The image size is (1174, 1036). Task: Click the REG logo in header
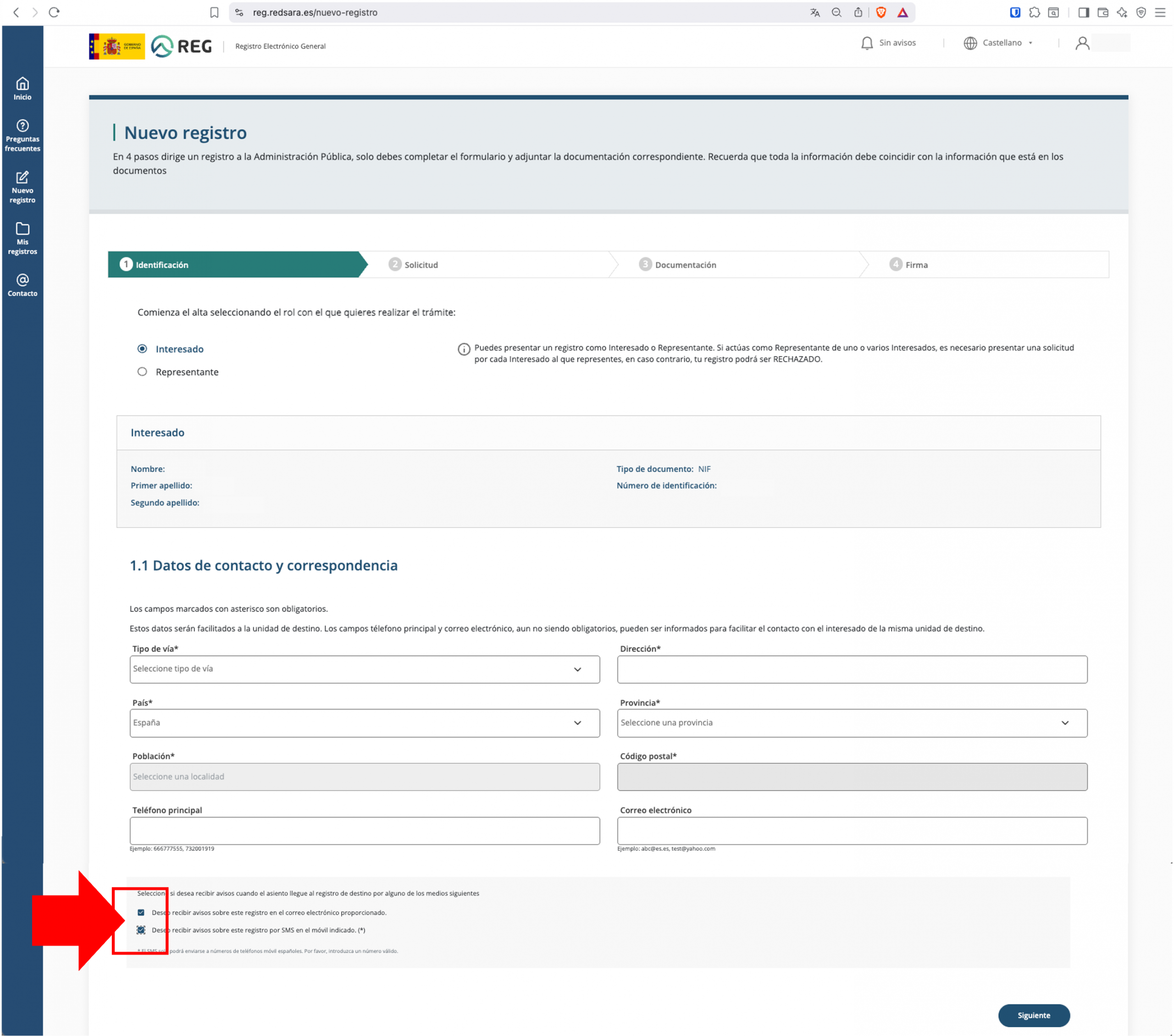click(182, 46)
